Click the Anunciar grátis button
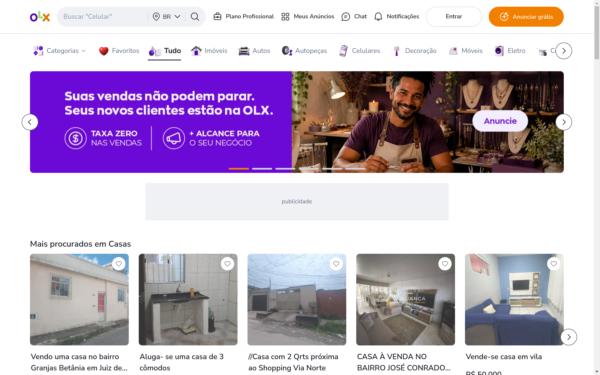Viewport: 600px width, 375px height. tap(526, 16)
